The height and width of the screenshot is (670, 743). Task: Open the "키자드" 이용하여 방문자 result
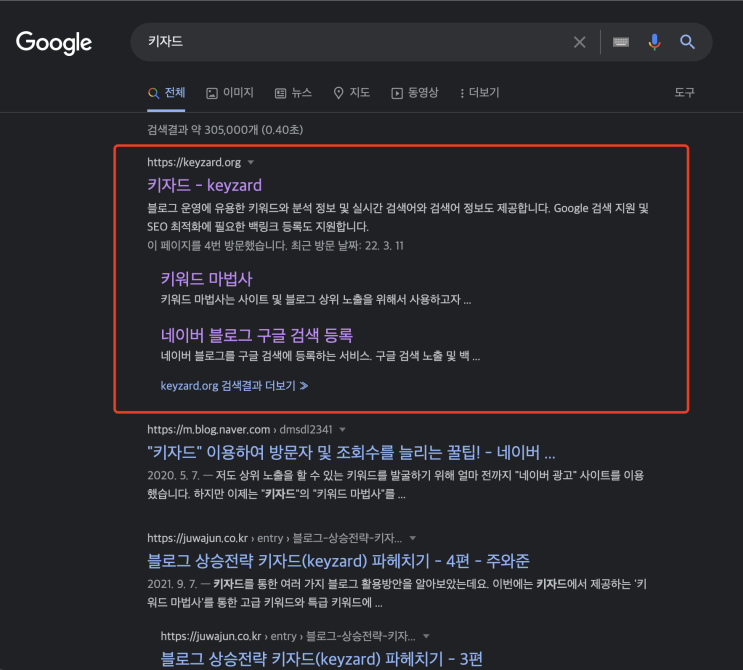(351, 453)
